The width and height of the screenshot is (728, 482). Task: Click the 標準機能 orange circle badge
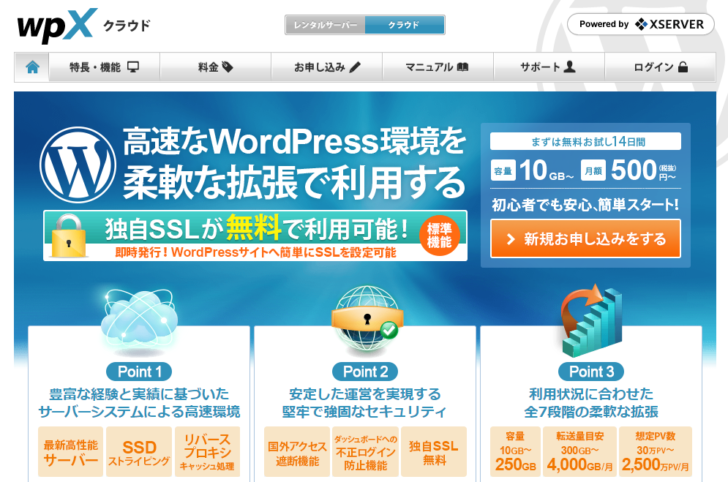[x=439, y=235]
